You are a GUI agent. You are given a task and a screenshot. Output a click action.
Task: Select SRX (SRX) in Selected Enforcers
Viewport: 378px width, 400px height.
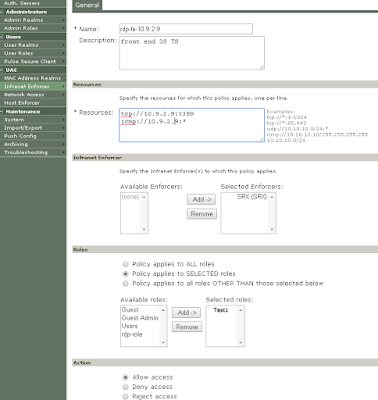(x=252, y=197)
